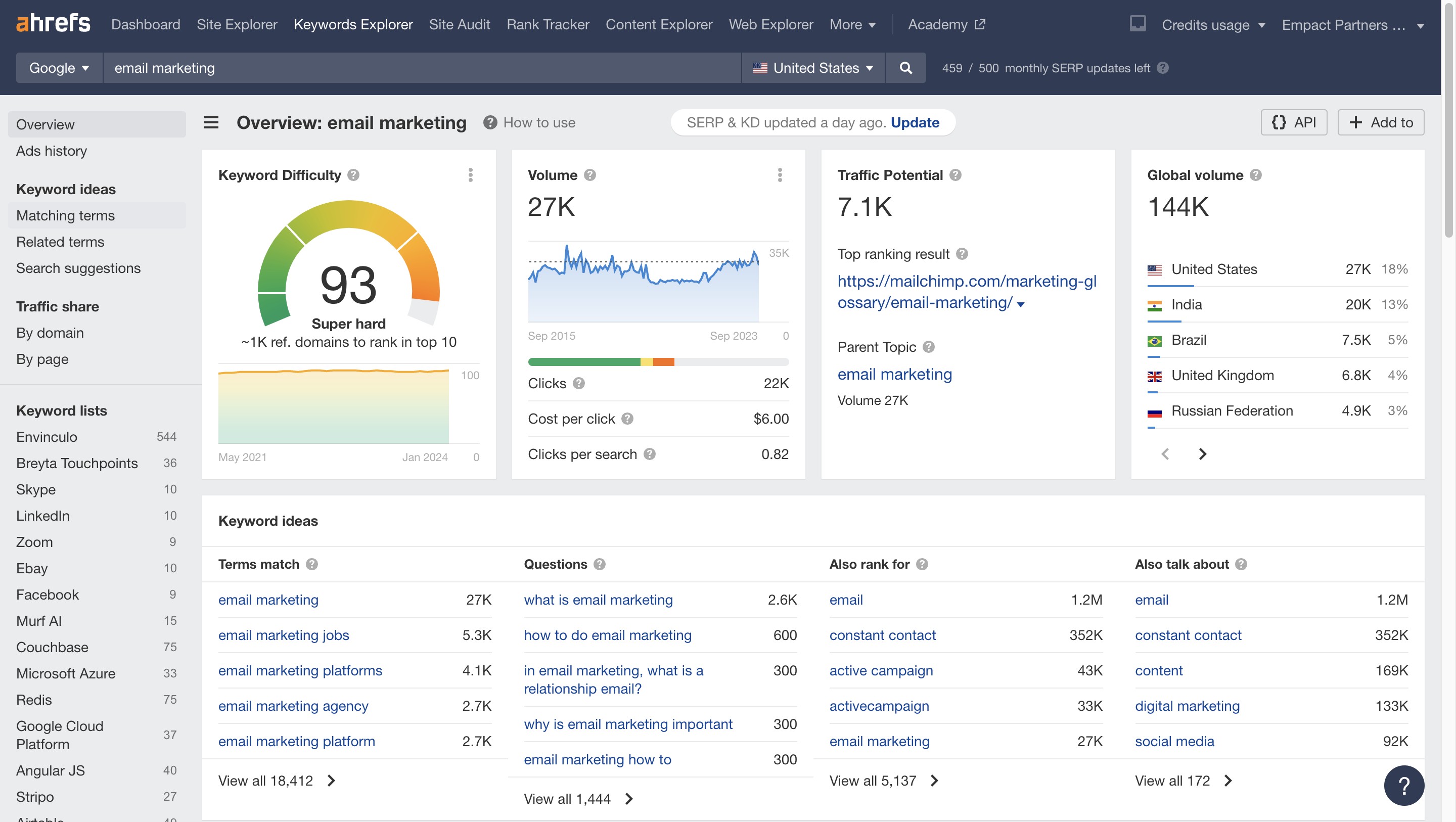Screen dimensions: 1456x822
Task: Click the clicks distribution color bar
Action: point(658,362)
